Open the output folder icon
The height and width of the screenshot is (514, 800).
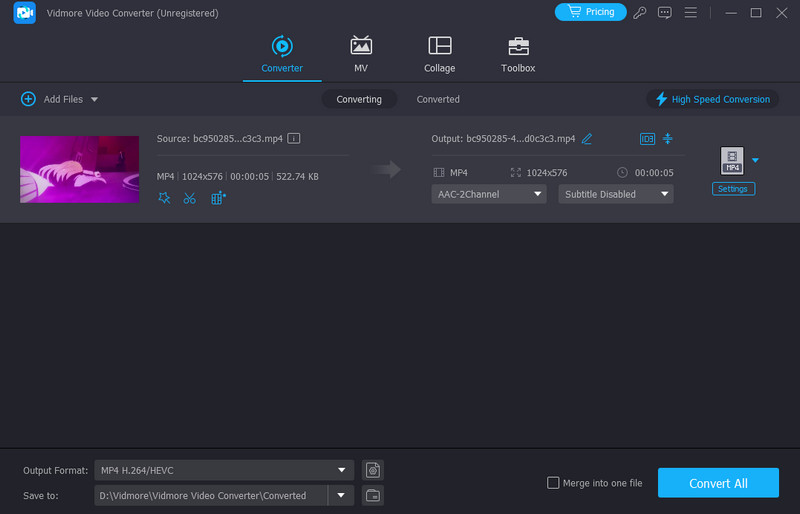372,495
